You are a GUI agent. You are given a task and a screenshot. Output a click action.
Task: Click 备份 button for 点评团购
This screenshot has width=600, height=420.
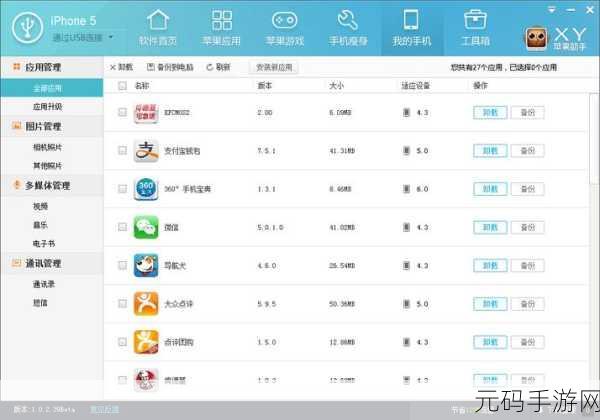(x=528, y=342)
